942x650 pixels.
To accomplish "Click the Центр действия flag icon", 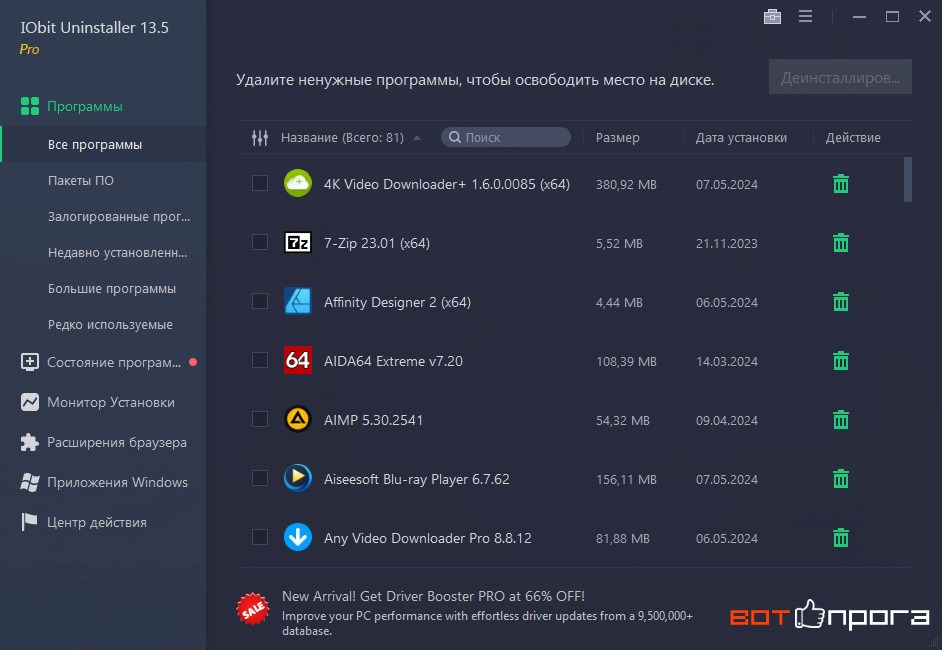I will (29, 521).
